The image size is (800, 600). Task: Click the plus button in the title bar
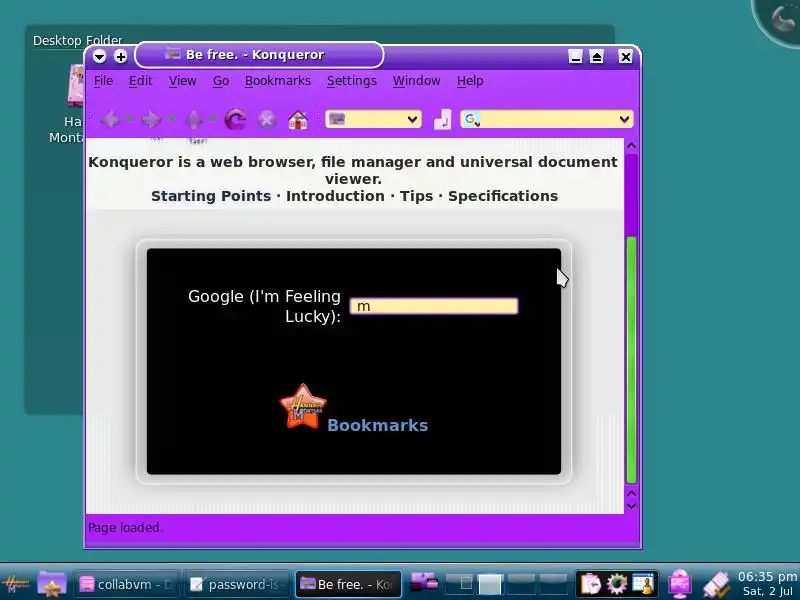(120, 56)
